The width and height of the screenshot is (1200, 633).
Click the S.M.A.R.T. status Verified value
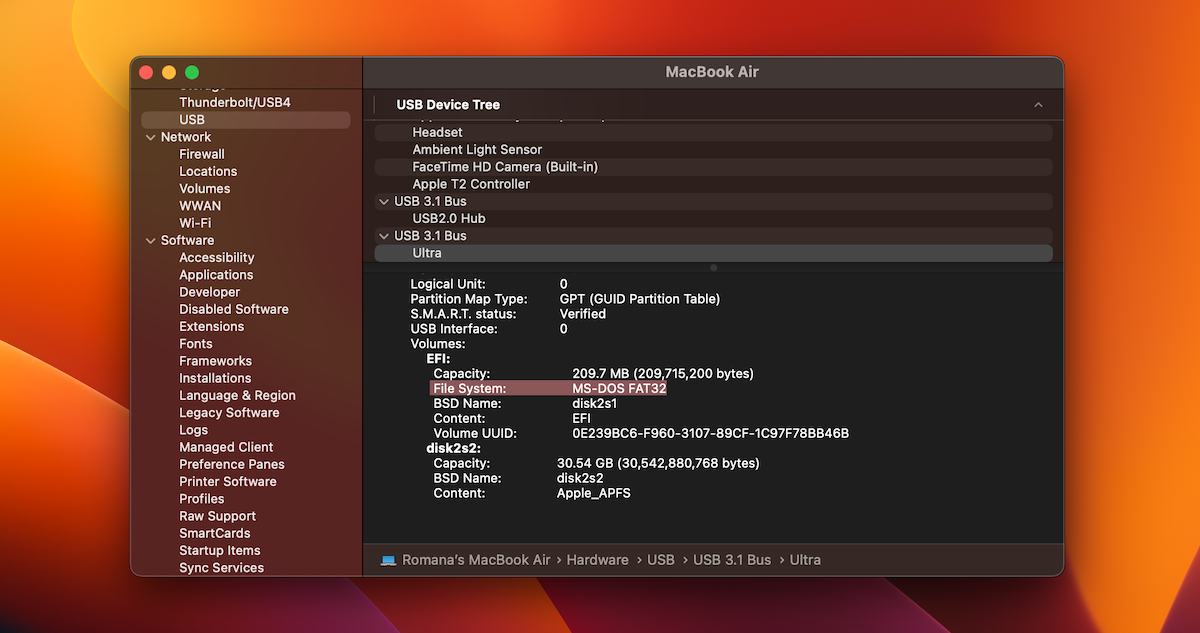[583, 314]
